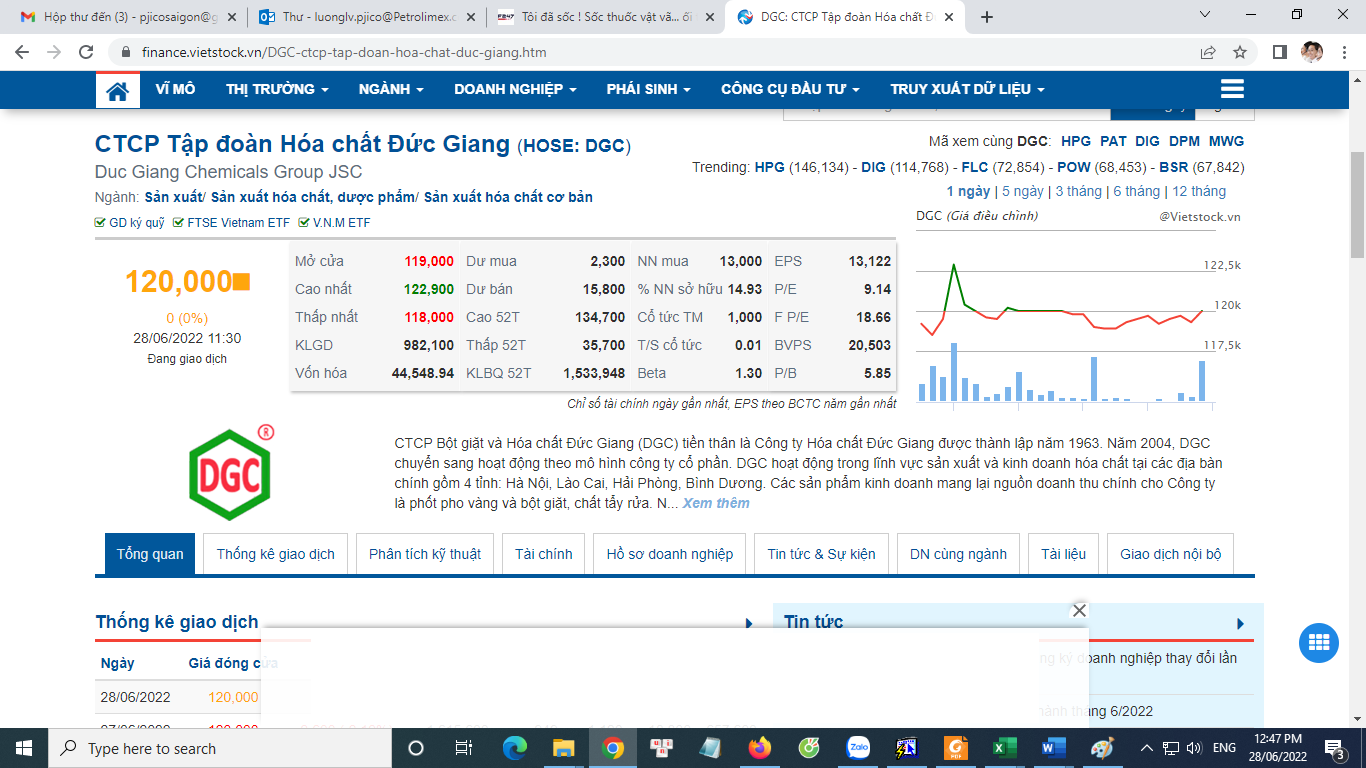Switch to the Phân tích kỹ thuật tab
The image size is (1366, 768).
[425, 554]
